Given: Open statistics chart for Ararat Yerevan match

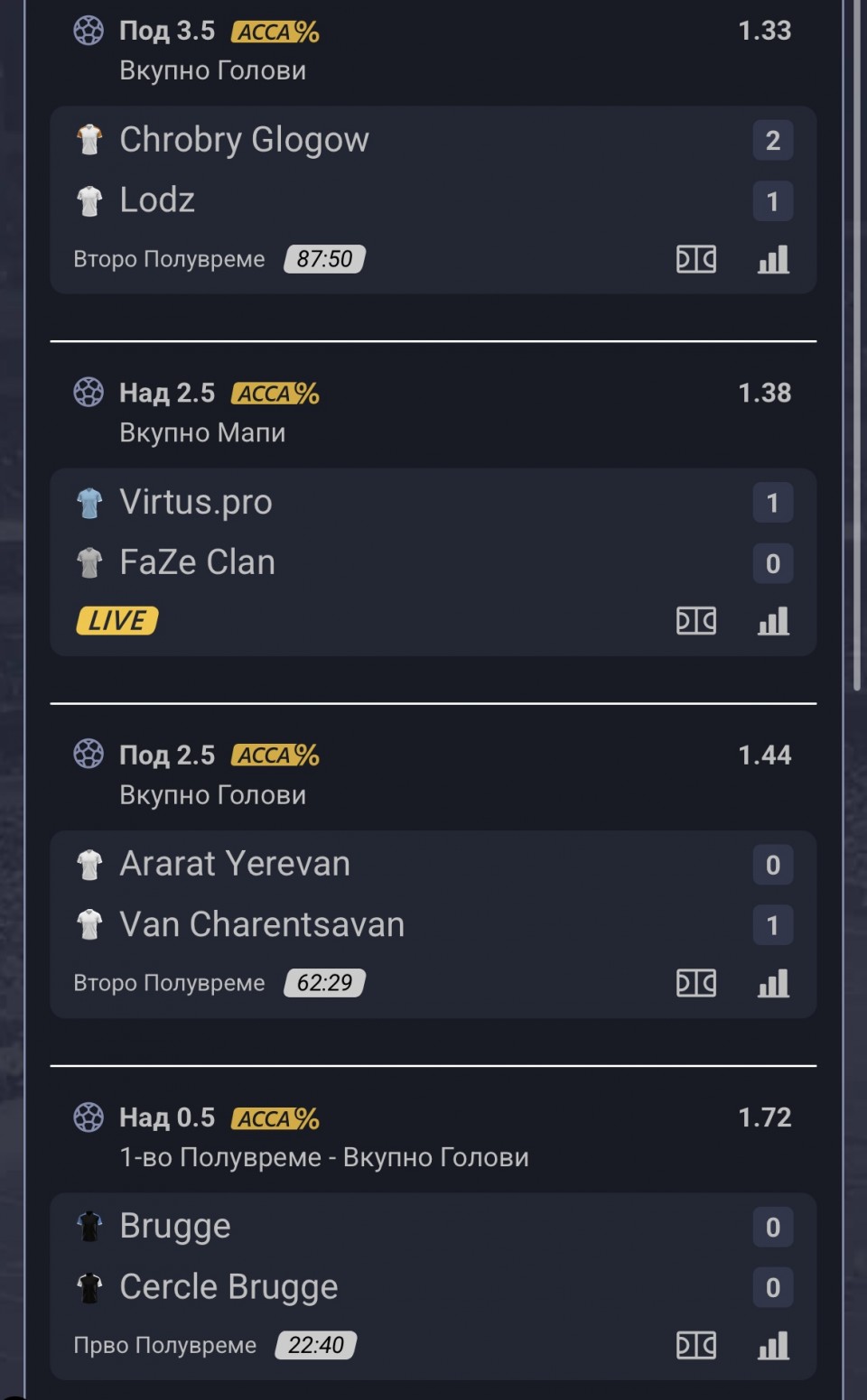Looking at the screenshot, I should 773,983.
